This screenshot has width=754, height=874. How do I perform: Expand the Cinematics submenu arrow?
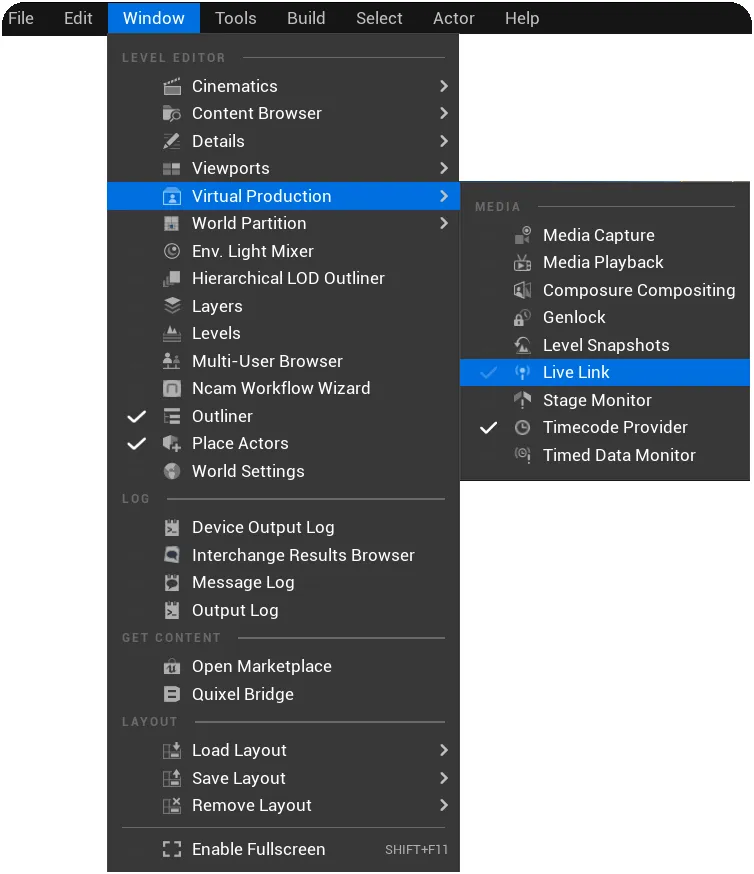pos(444,86)
